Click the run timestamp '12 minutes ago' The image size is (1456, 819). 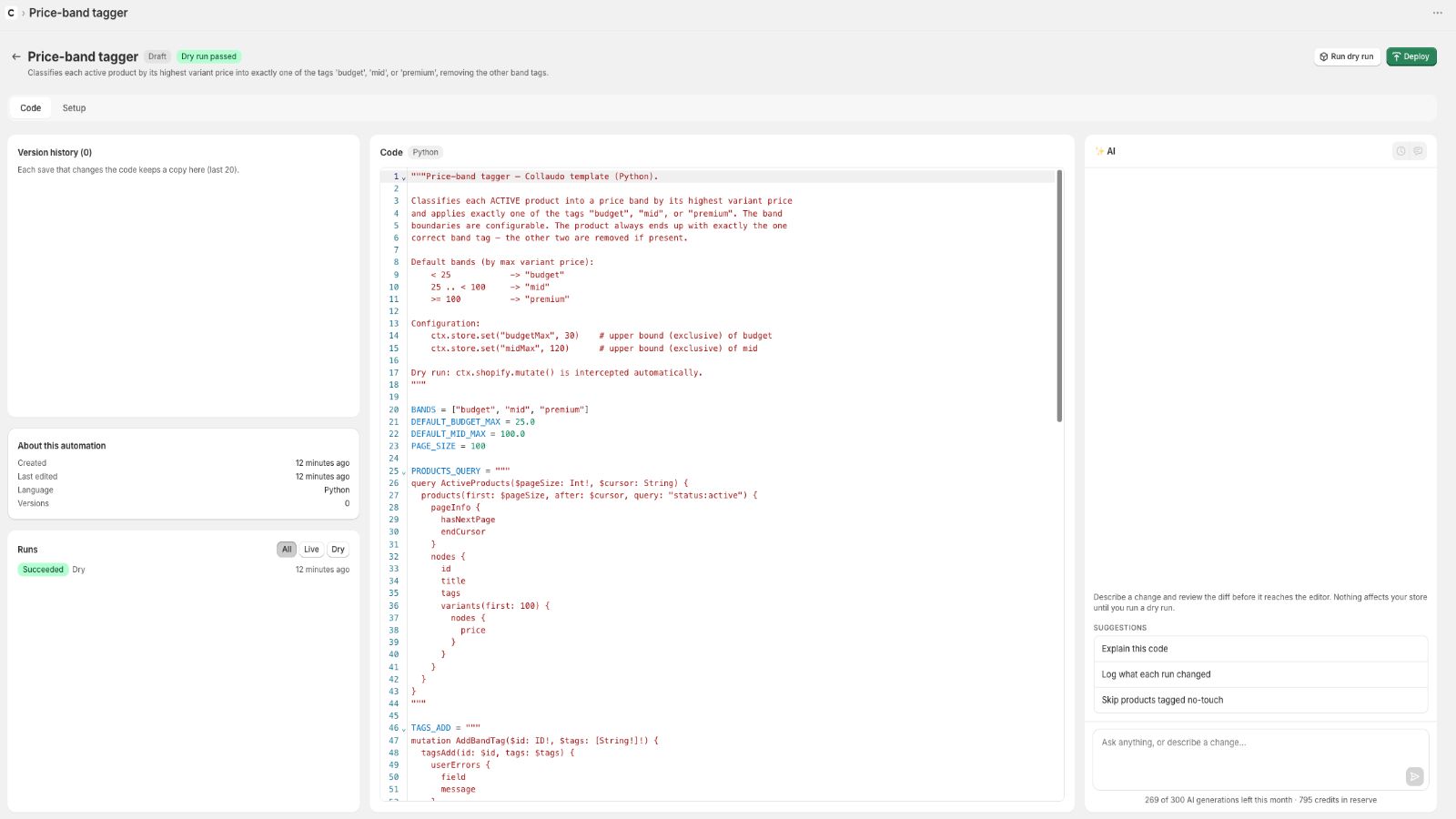coord(322,570)
